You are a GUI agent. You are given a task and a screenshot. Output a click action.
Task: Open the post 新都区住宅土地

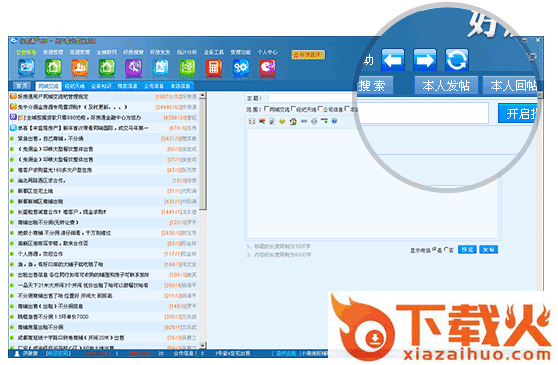point(36,191)
